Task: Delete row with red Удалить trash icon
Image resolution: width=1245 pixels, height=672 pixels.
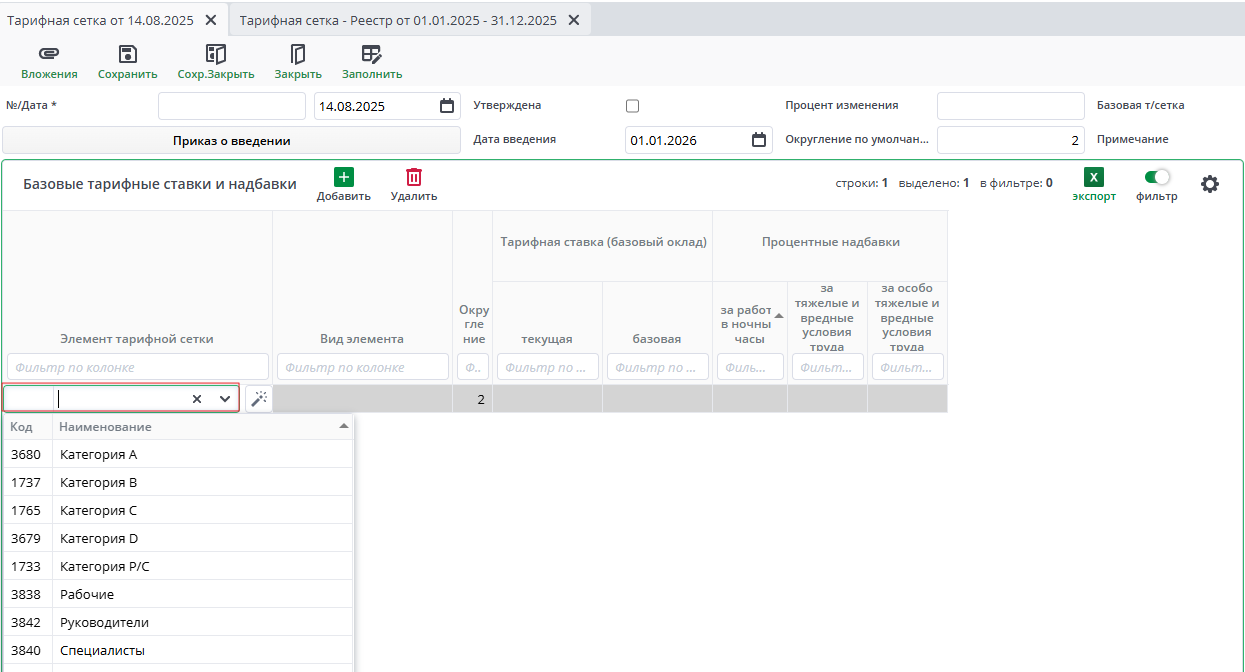Action: point(414,177)
